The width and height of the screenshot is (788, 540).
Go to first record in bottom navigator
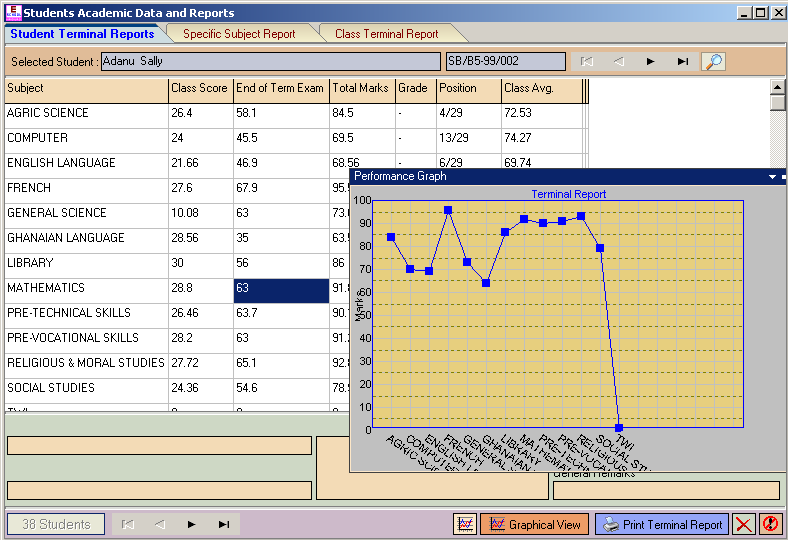pos(128,524)
